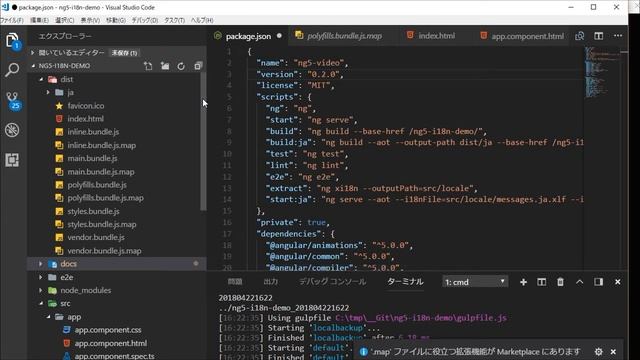640x360 pixels.
Task: Collapse the dist folder
Action: pos(41,79)
